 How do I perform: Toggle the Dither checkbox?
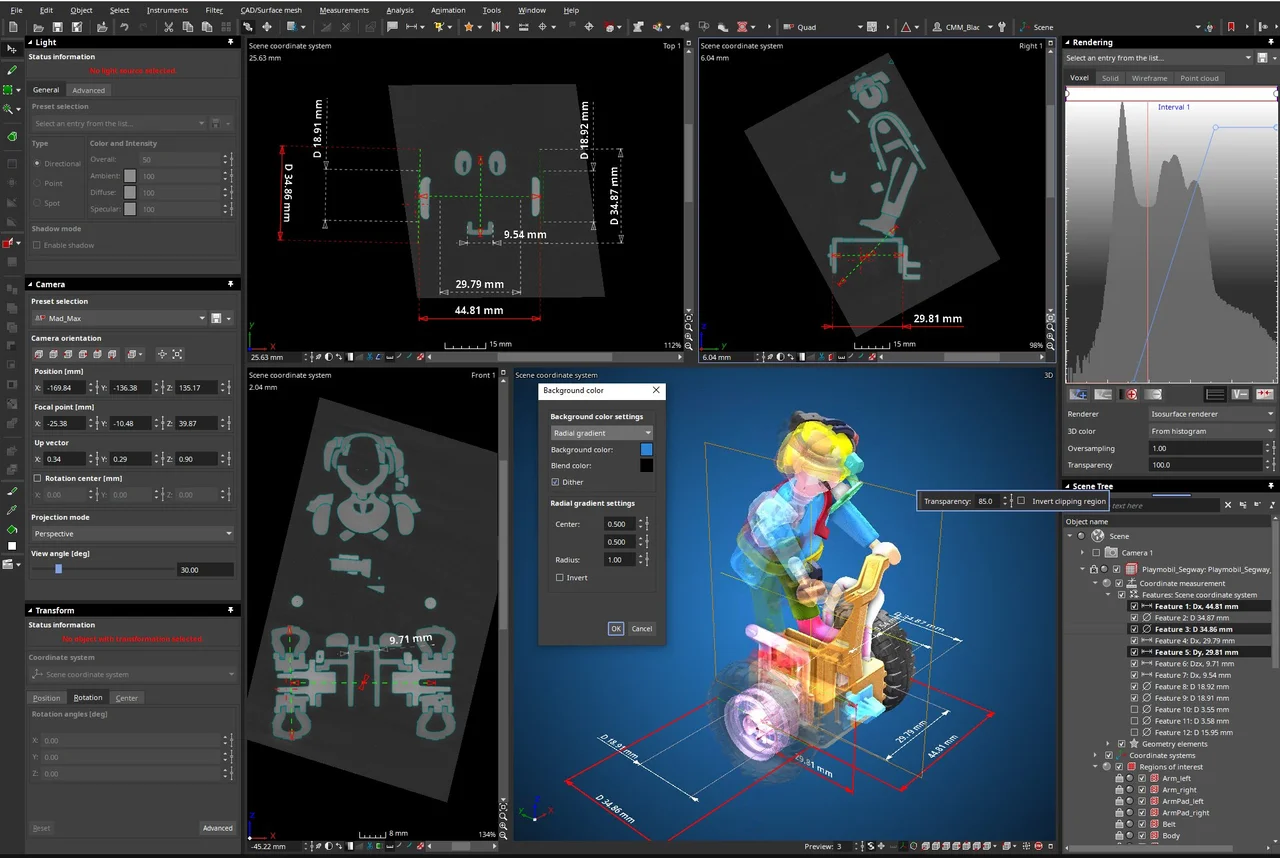[x=555, y=482]
